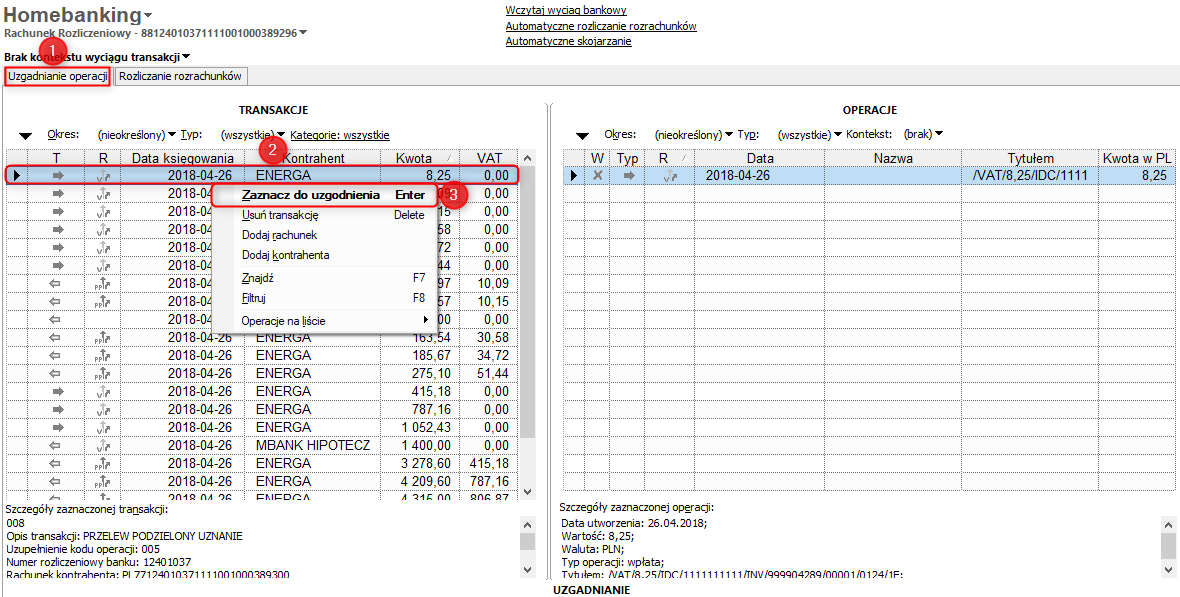This screenshot has height=597, width=1180.
Task: Click the Typ arrow icon in the Operacje row
Action: click(629, 175)
